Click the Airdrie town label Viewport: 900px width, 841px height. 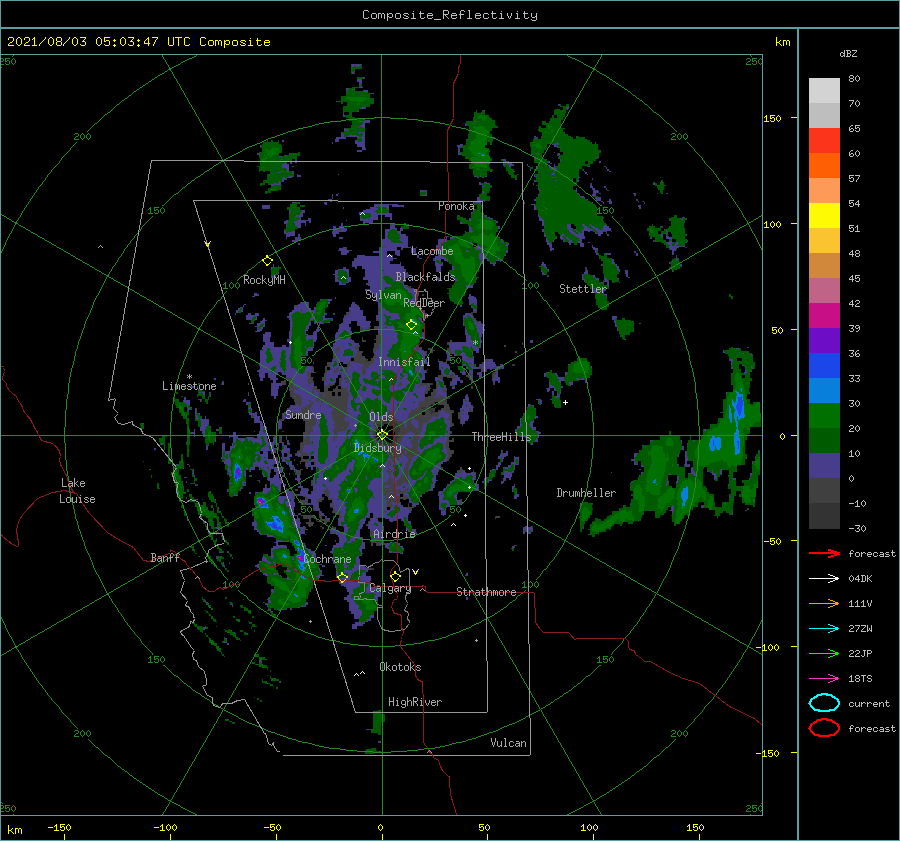[x=394, y=534]
